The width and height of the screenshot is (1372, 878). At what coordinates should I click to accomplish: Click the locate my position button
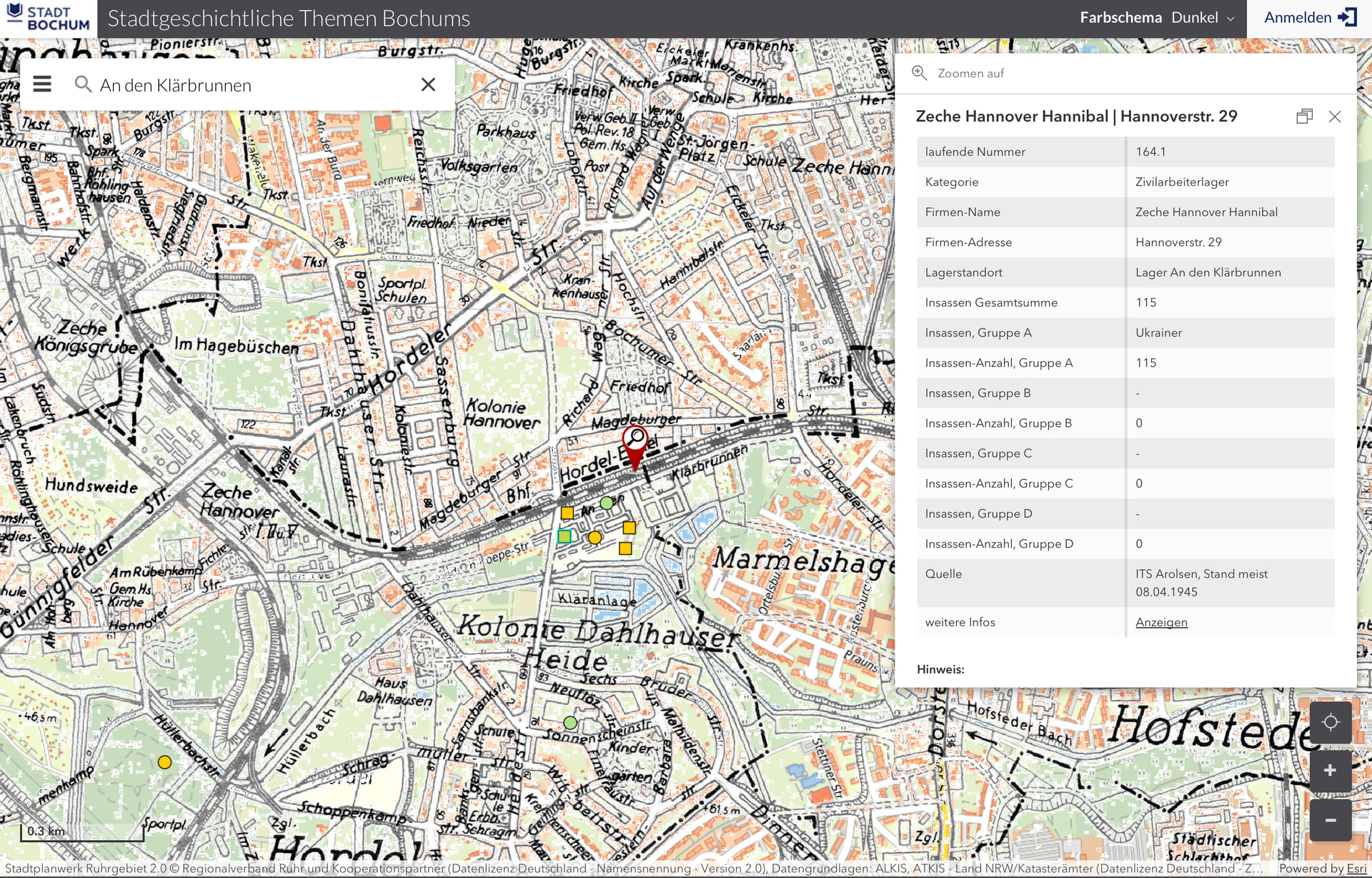(x=1330, y=722)
